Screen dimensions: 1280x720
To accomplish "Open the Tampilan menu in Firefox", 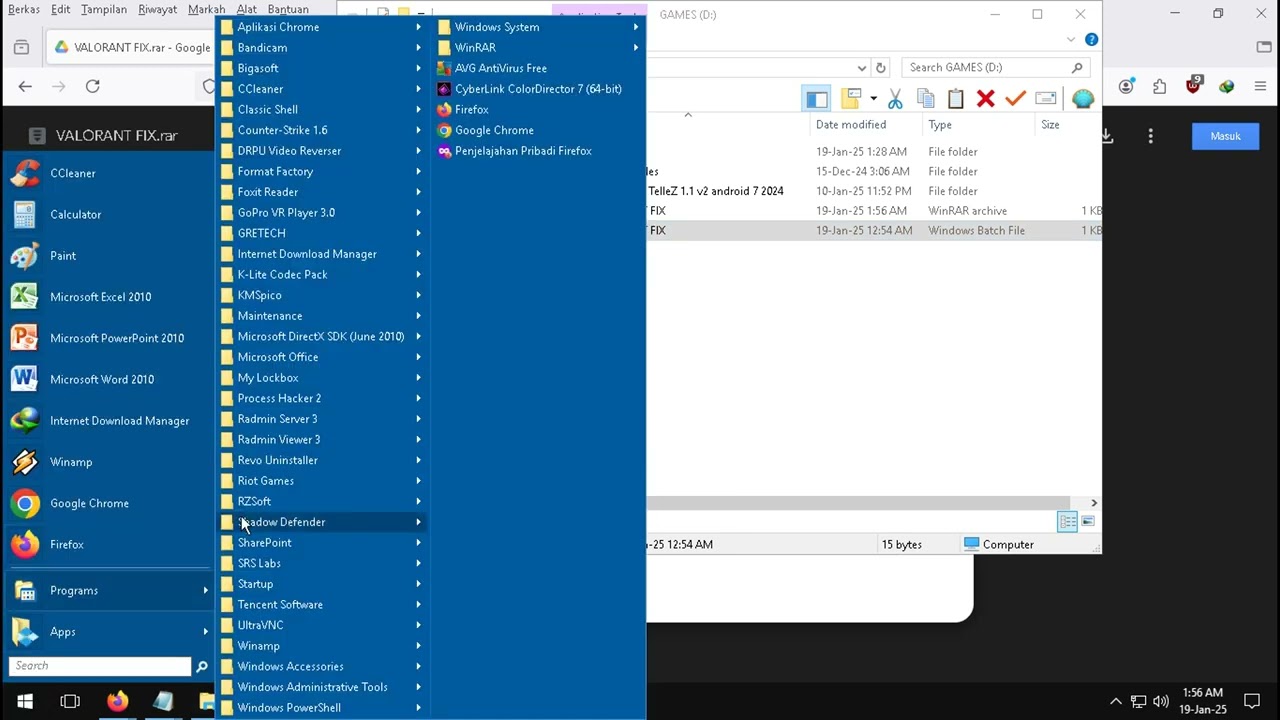I will click(x=104, y=9).
